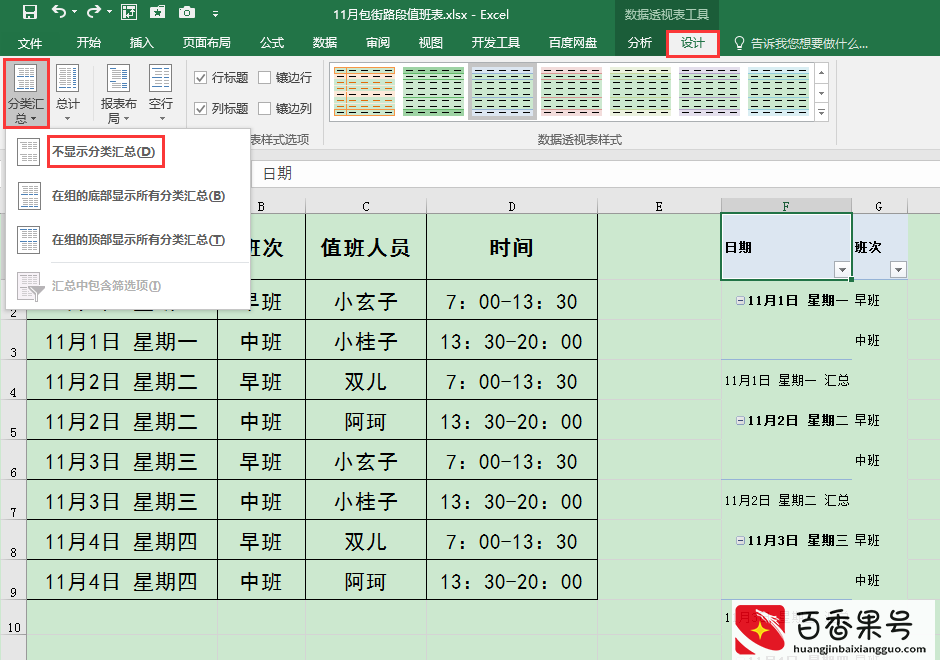This screenshot has width=940, height=660.
Task: Open the 审阅 tab
Action: coord(378,43)
